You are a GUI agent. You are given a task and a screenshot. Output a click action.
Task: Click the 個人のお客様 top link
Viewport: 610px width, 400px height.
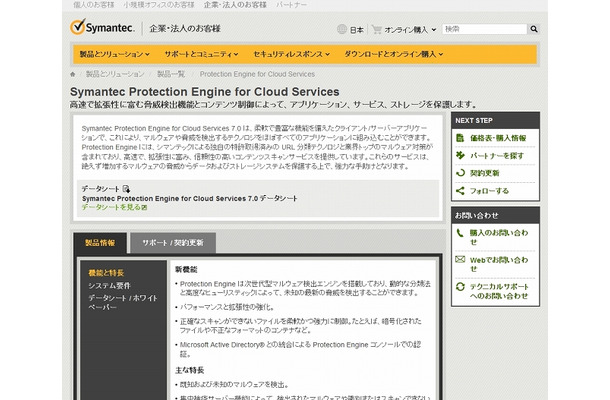click(94, 5)
